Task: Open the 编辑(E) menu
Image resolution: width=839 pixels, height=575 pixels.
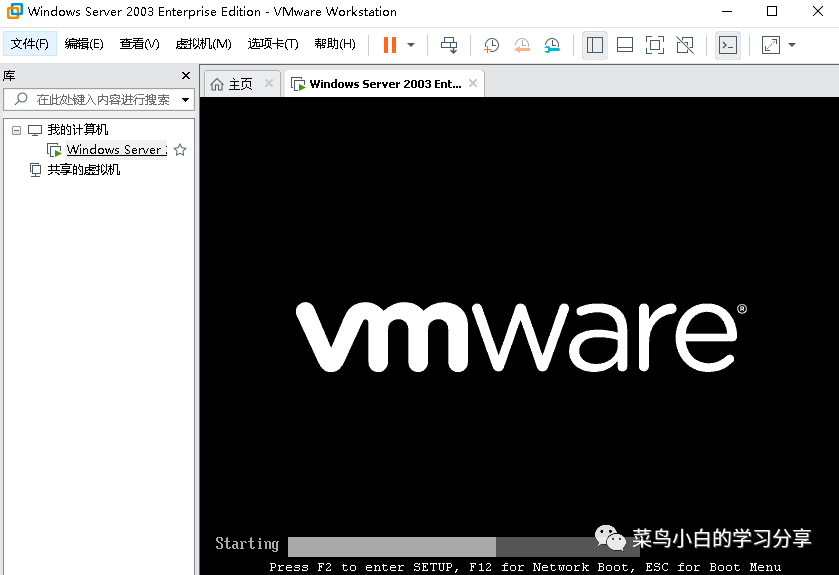Action: pyautogui.click(x=84, y=44)
